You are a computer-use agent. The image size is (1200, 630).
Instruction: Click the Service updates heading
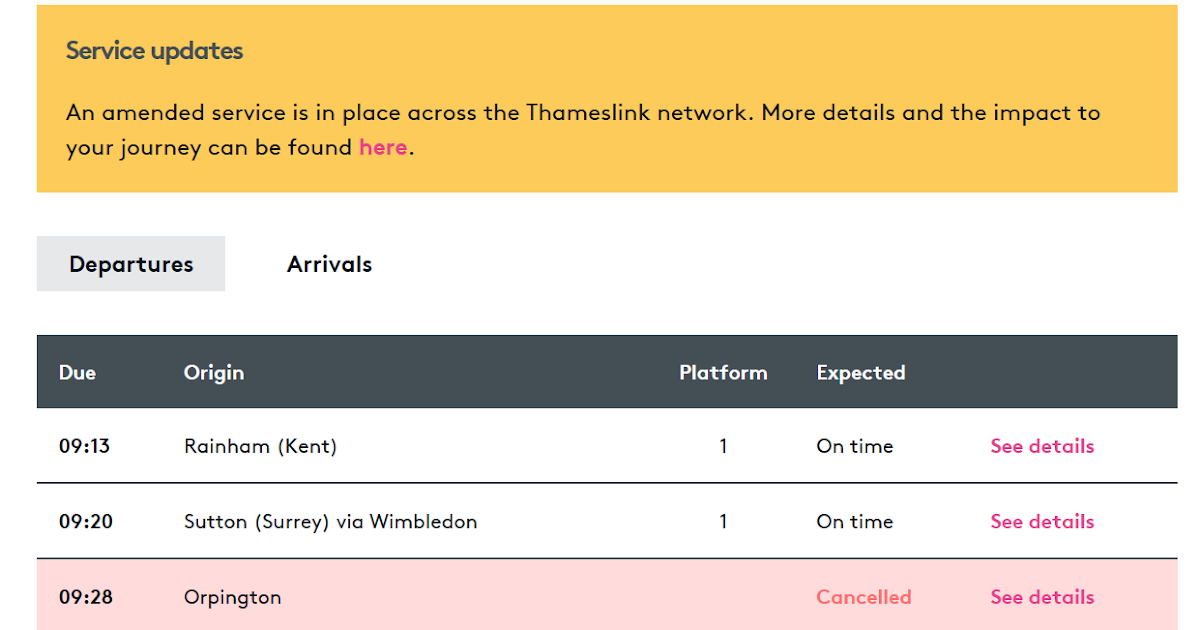coord(154,50)
